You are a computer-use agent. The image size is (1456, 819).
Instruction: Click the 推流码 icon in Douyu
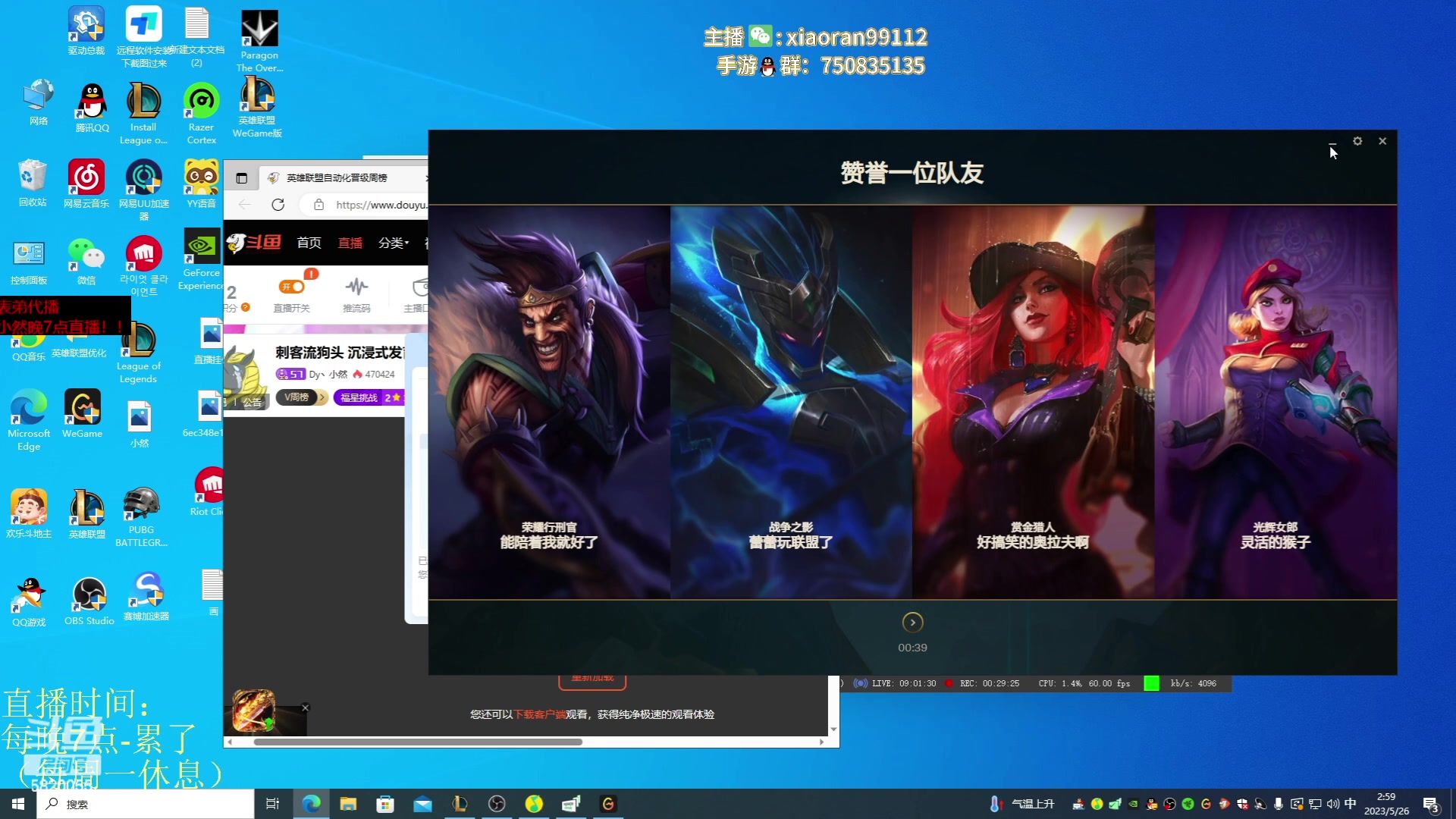[x=356, y=294]
